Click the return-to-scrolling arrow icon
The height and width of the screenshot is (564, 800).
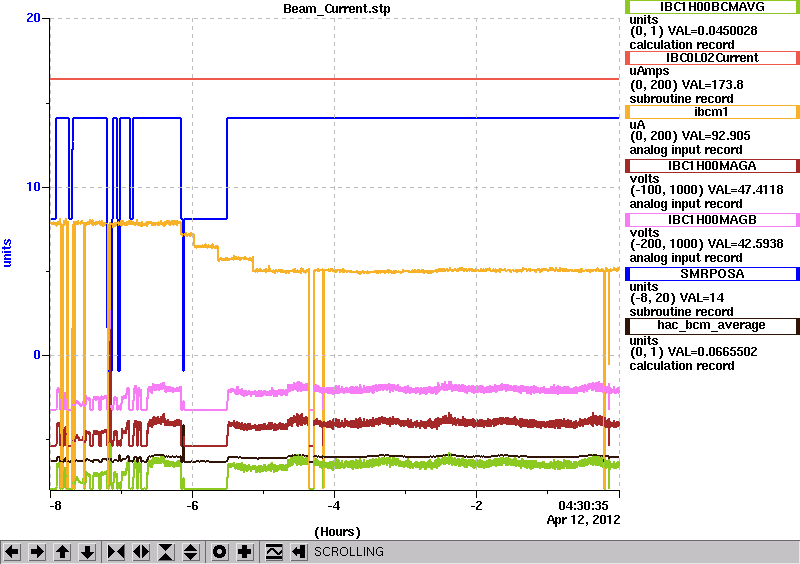click(x=299, y=552)
